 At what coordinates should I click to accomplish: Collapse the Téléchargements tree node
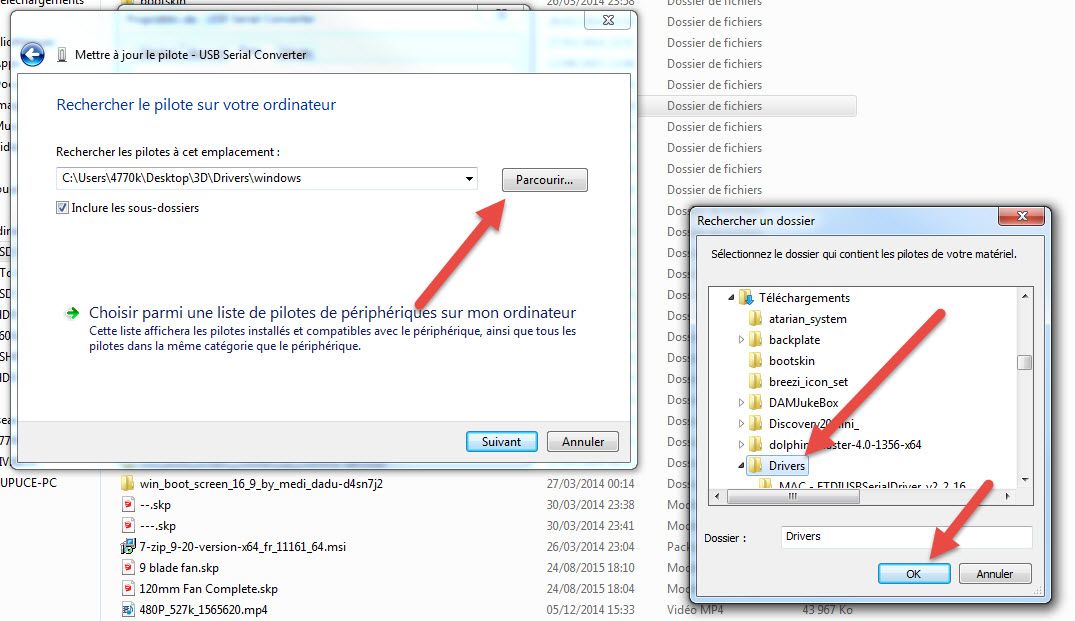pyautogui.click(x=731, y=297)
